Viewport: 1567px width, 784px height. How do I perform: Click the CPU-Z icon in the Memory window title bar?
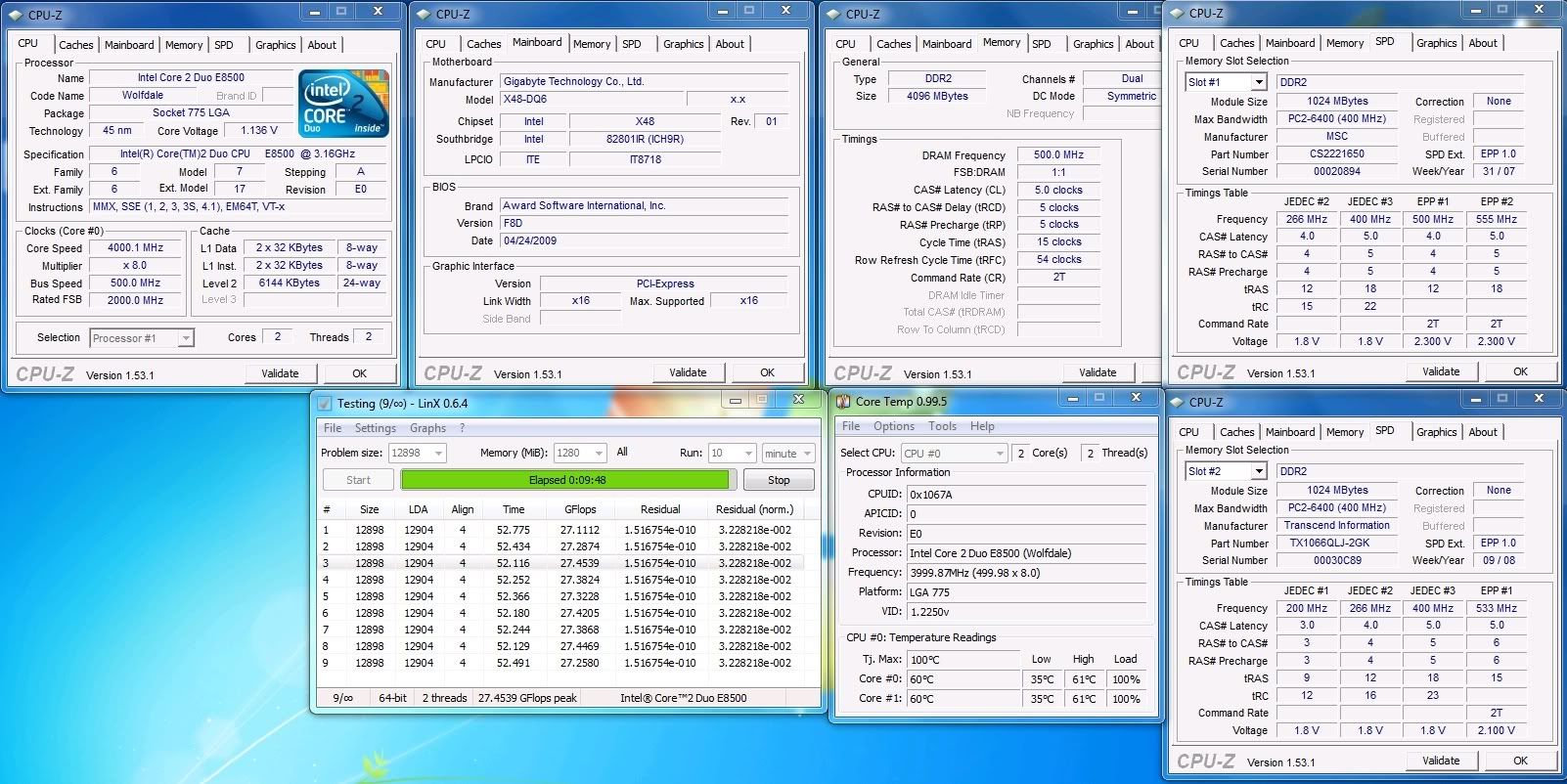[x=832, y=14]
